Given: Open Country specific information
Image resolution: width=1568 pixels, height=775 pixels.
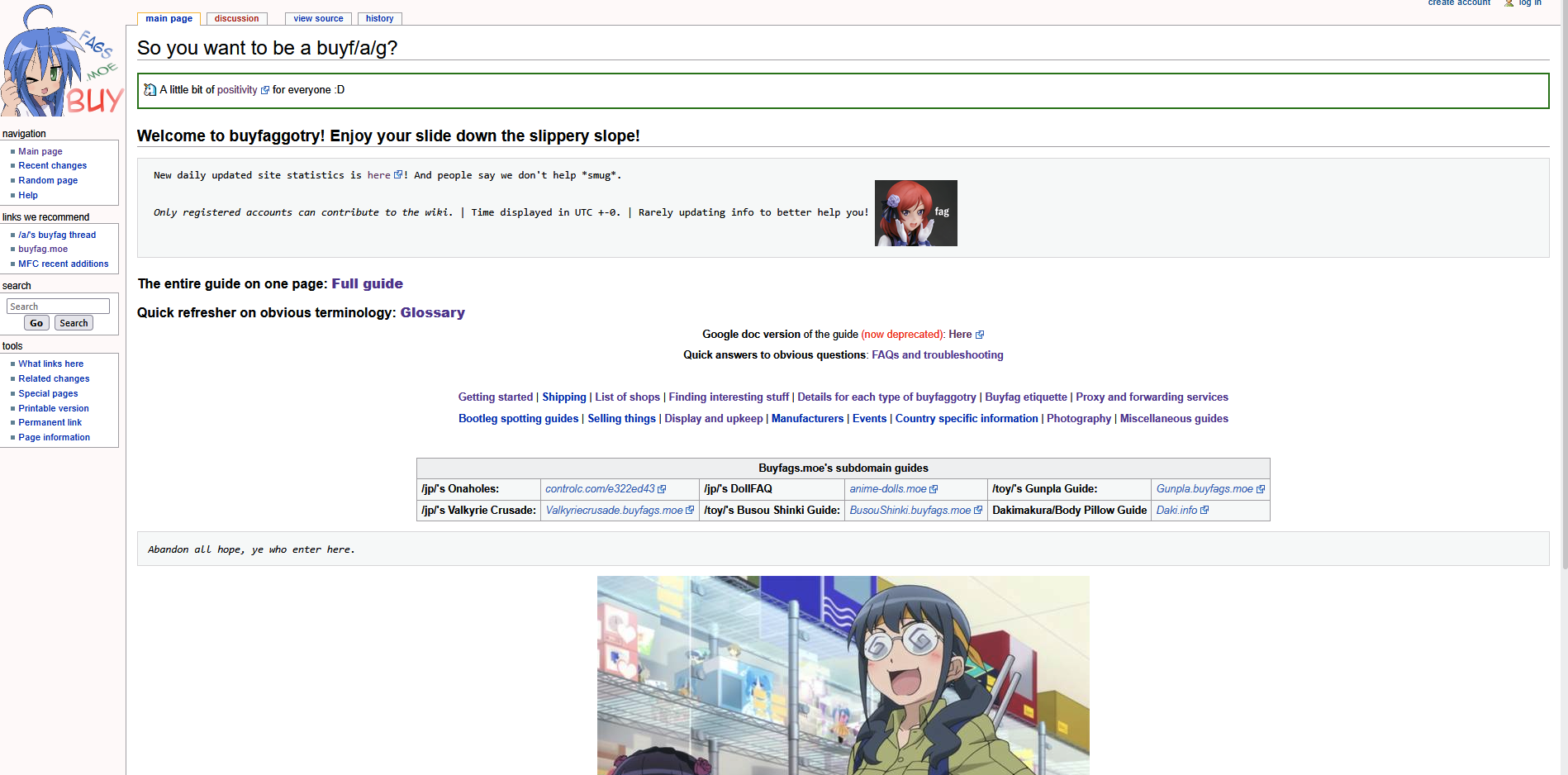Looking at the screenshot, I should click(x=967, y=419).
